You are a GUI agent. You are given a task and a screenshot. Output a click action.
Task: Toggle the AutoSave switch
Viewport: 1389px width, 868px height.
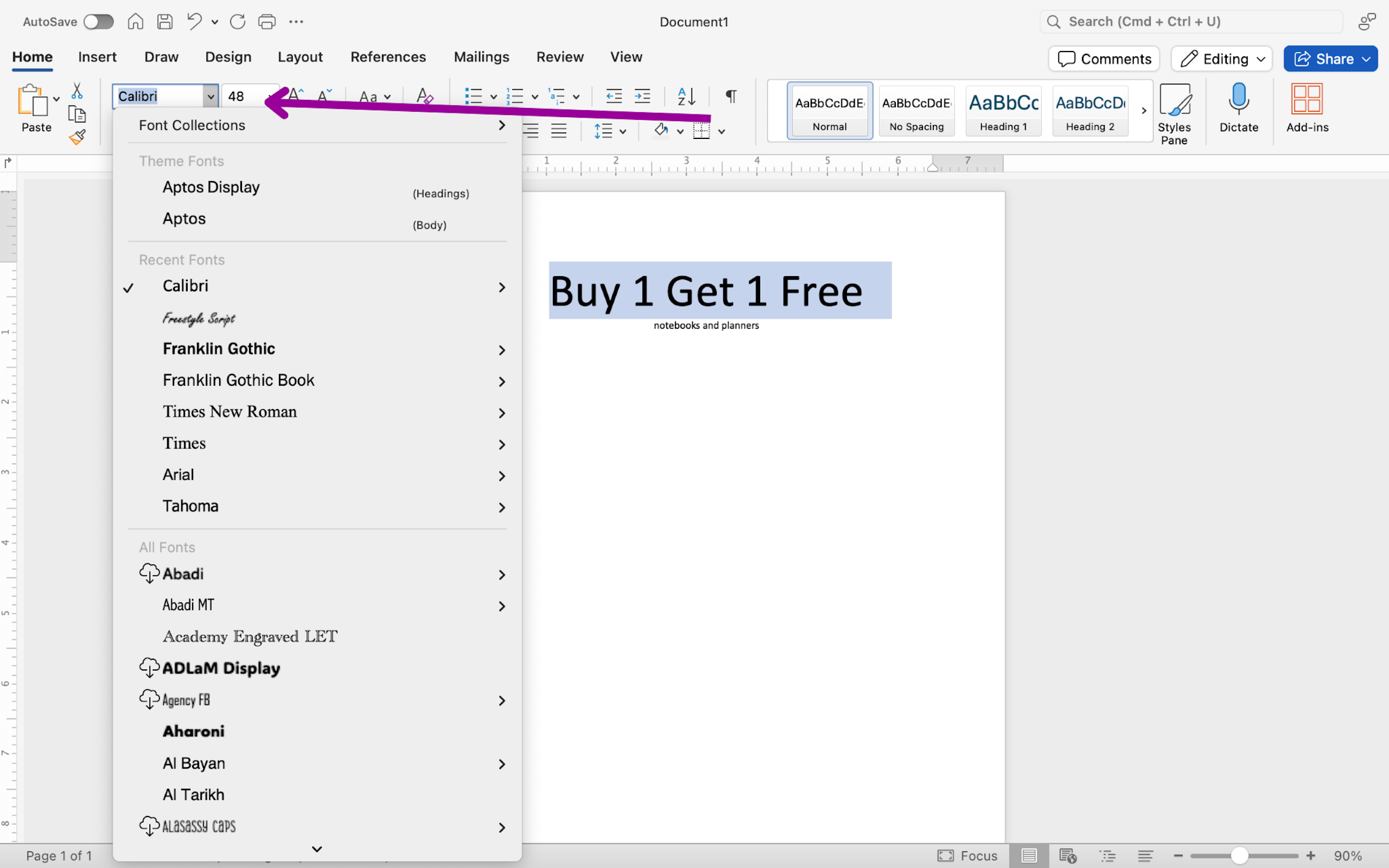98,22
